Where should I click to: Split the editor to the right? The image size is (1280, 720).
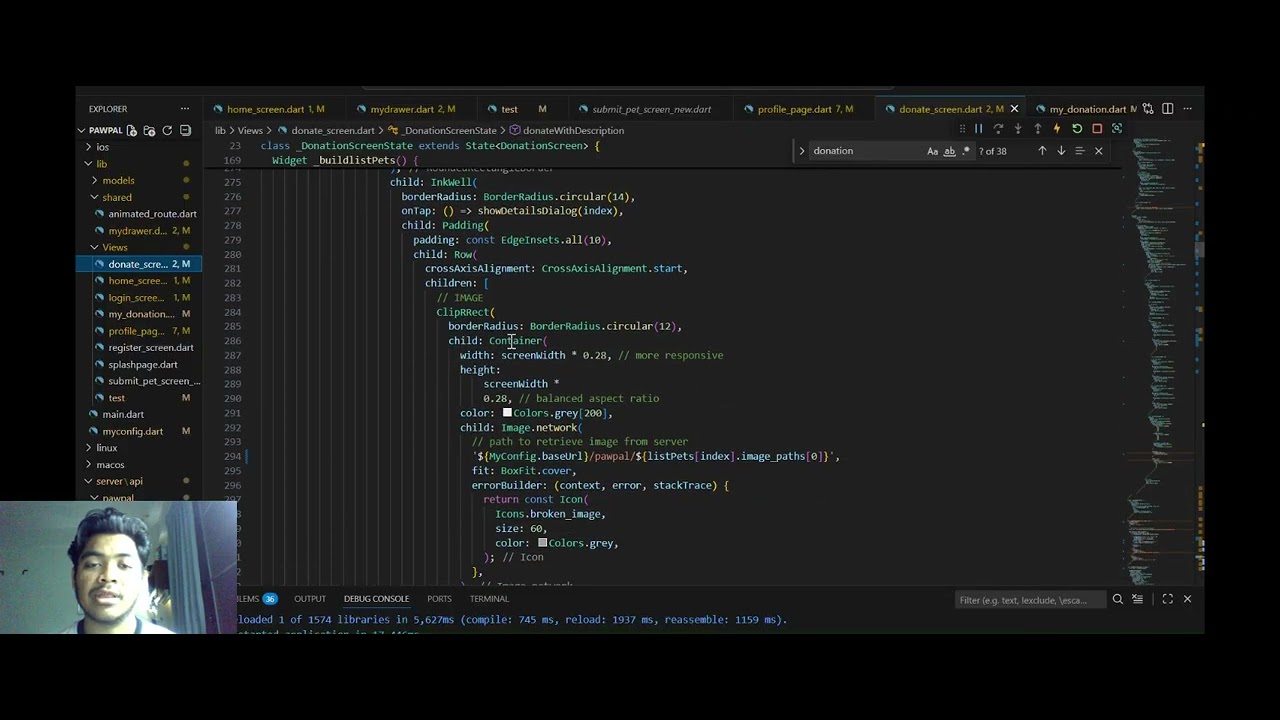click(1168, 109)
